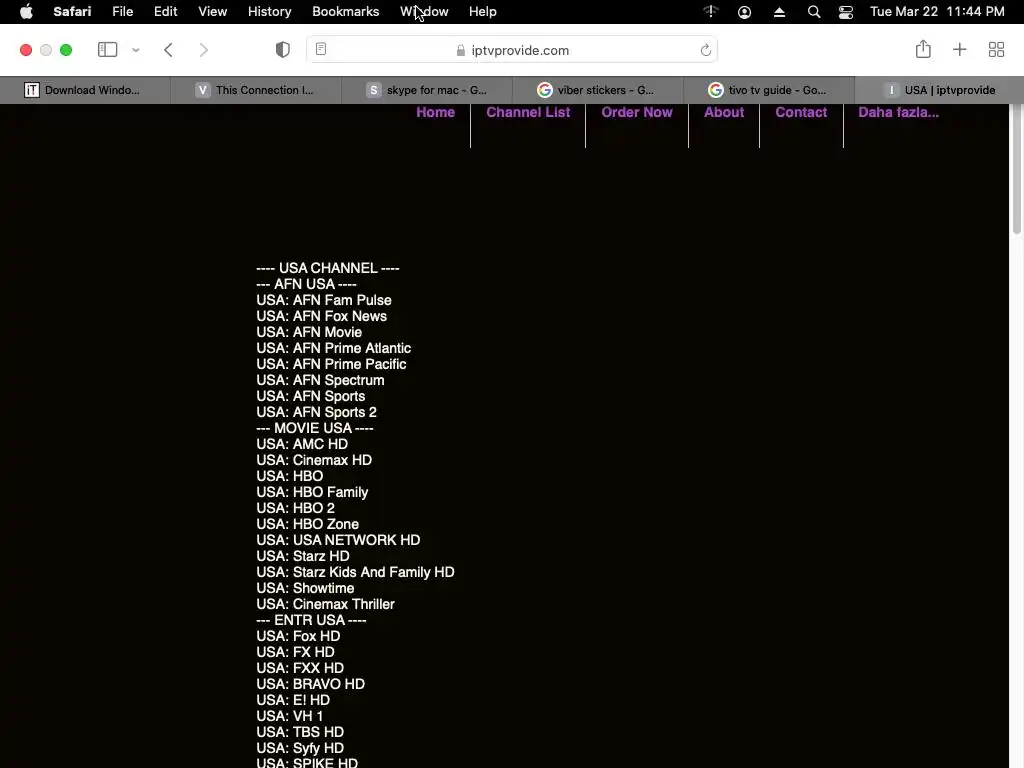Go to the Order Now link

(637, 112)
